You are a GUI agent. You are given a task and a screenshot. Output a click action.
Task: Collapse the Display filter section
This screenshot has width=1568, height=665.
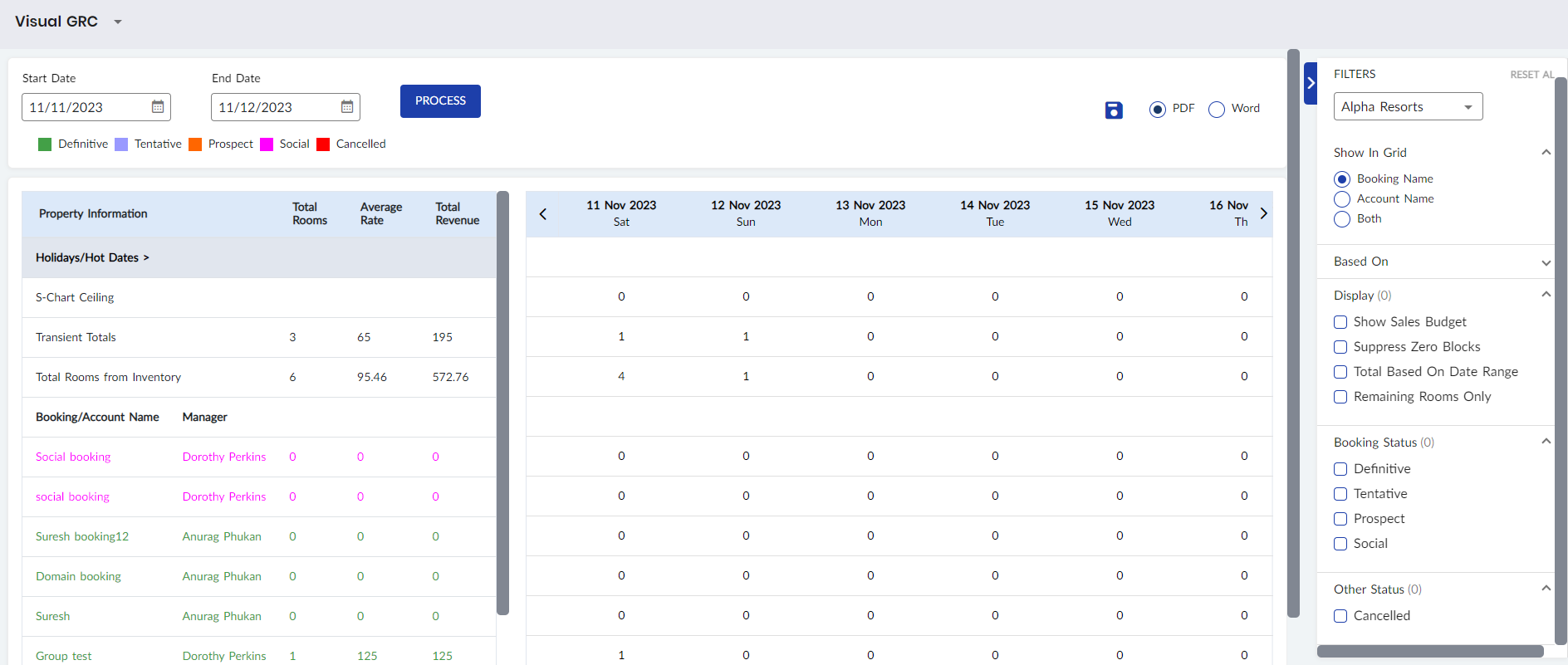[1546, 295]
